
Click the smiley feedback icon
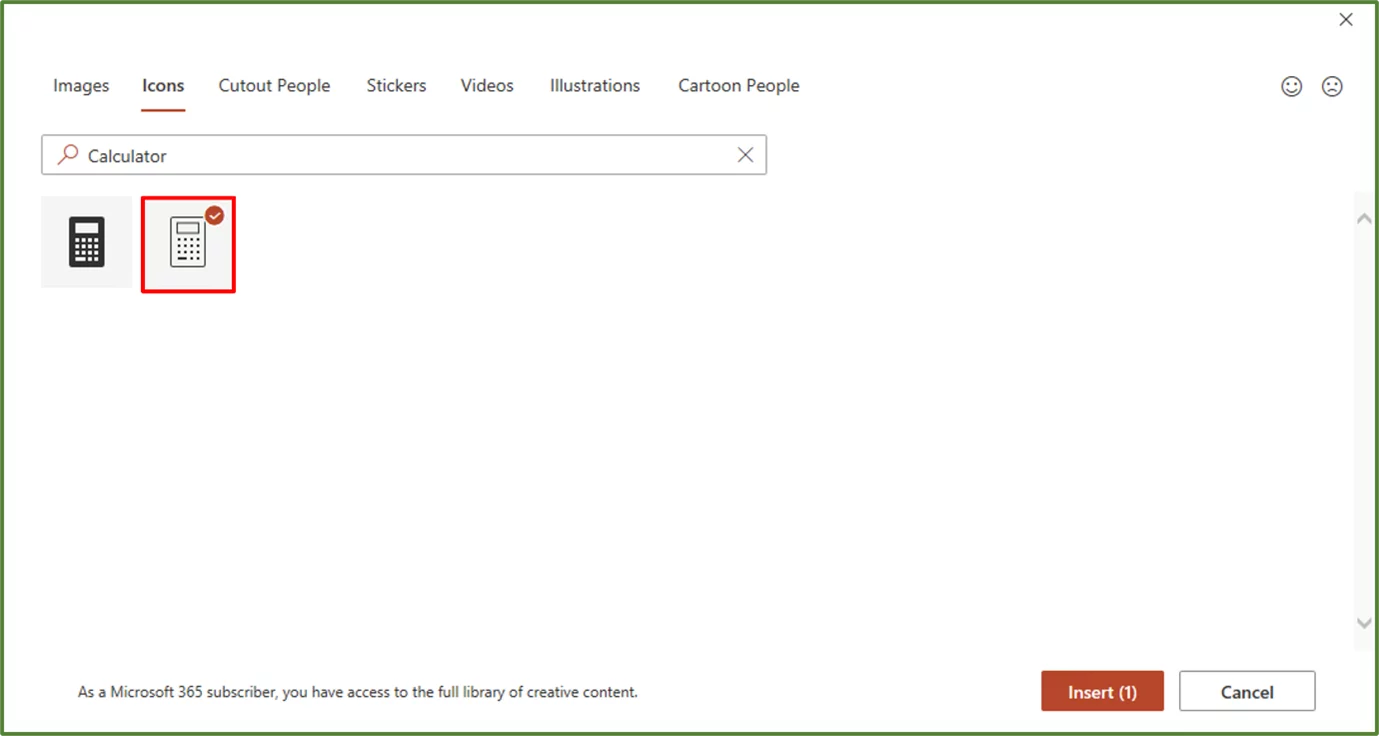click(x=1291, y=86)
